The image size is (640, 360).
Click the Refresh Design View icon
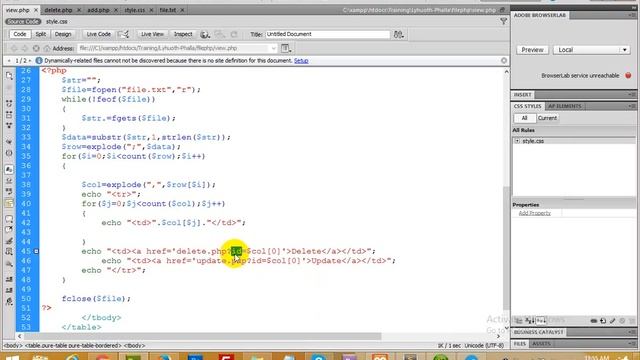(x=234, y=34)
